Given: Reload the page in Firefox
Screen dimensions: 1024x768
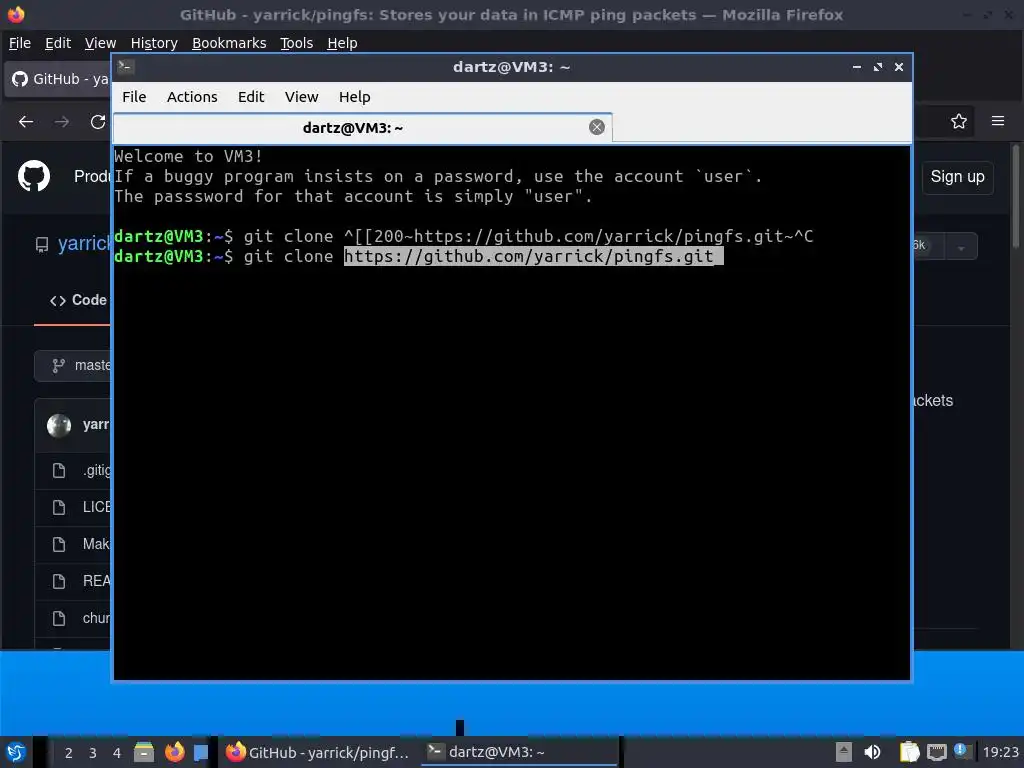Looking at the screenshot, I should coord(98,121).
